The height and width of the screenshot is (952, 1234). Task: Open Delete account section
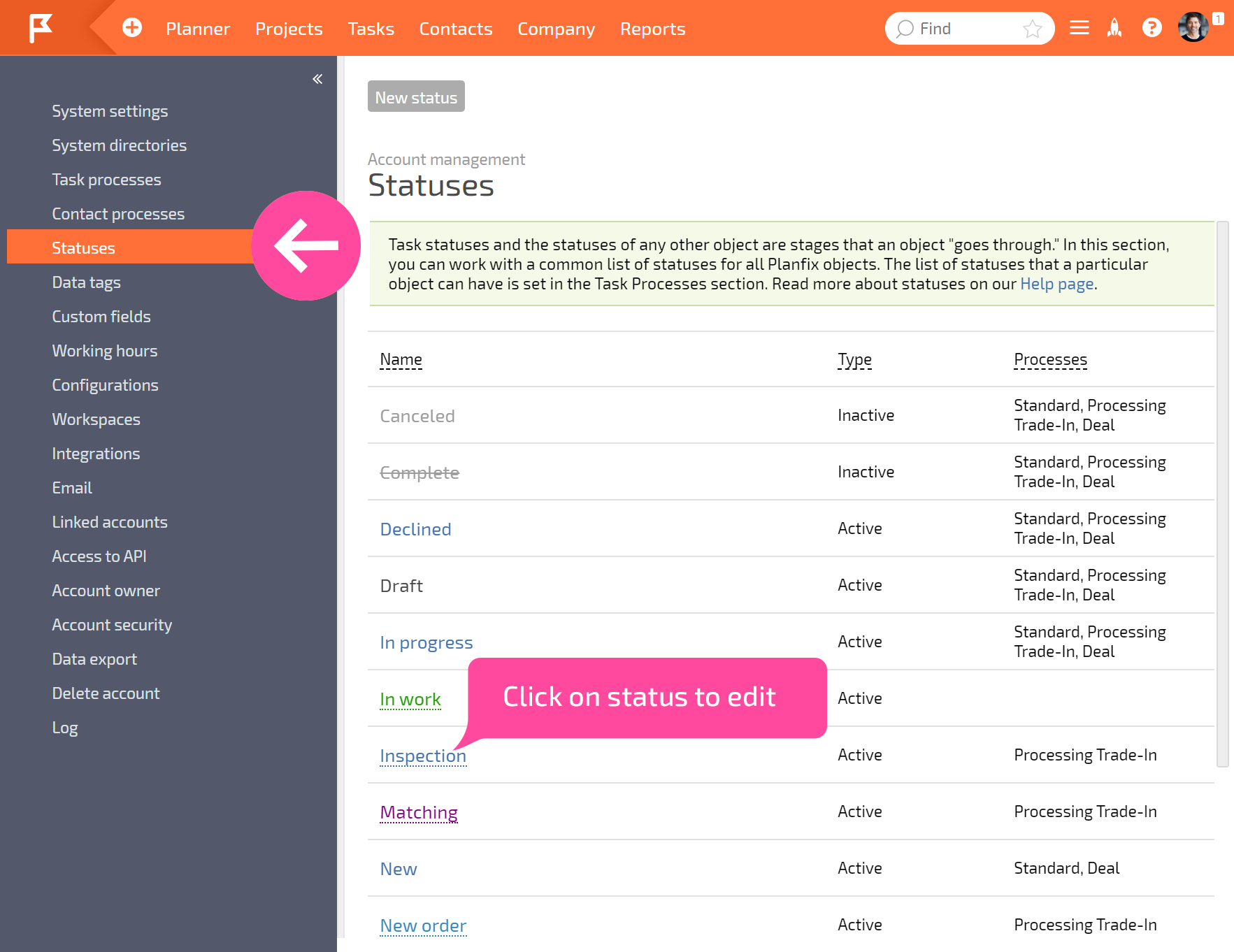click(106, 693)
